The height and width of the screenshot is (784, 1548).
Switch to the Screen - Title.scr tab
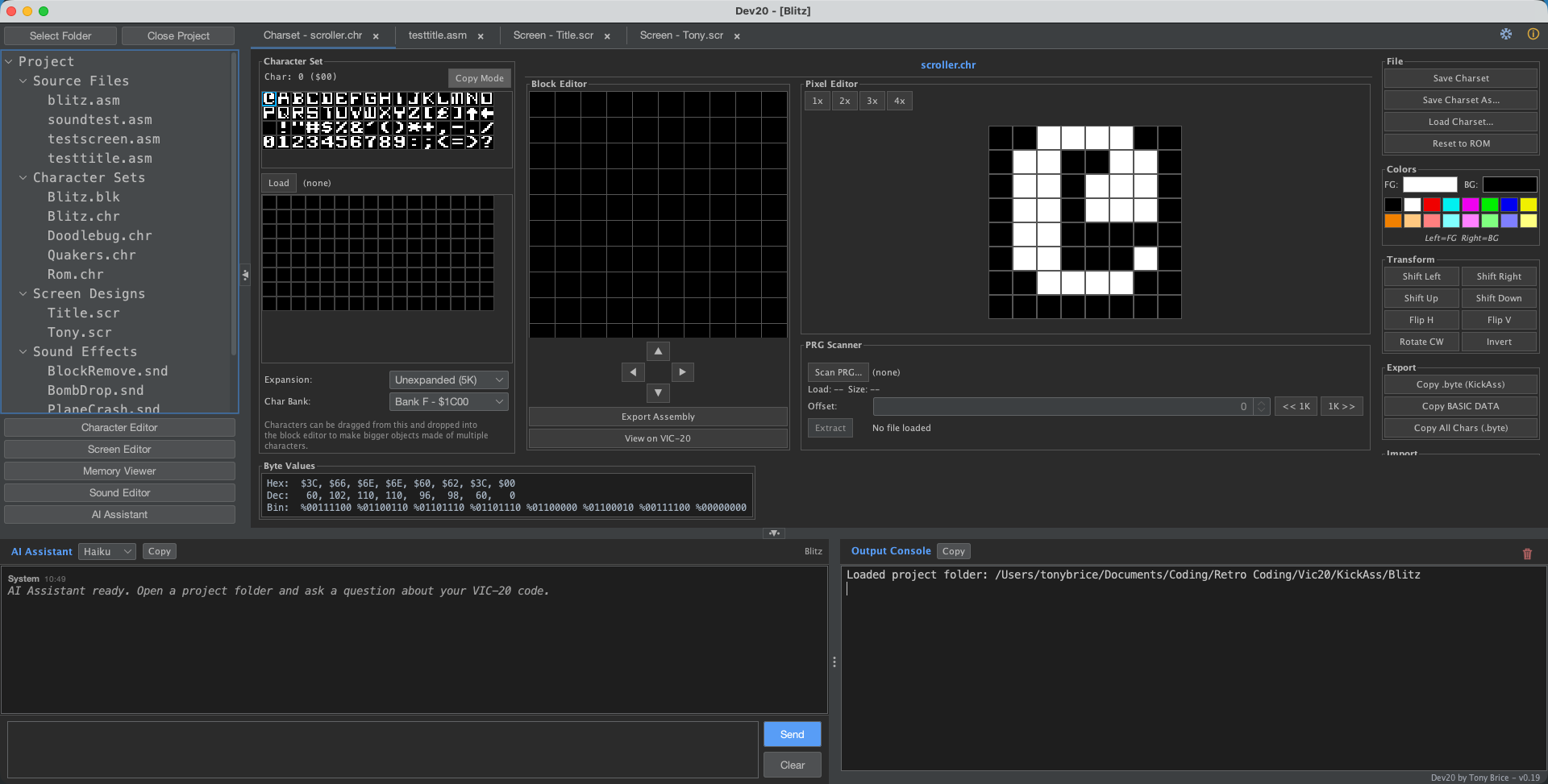pos(553,35)
